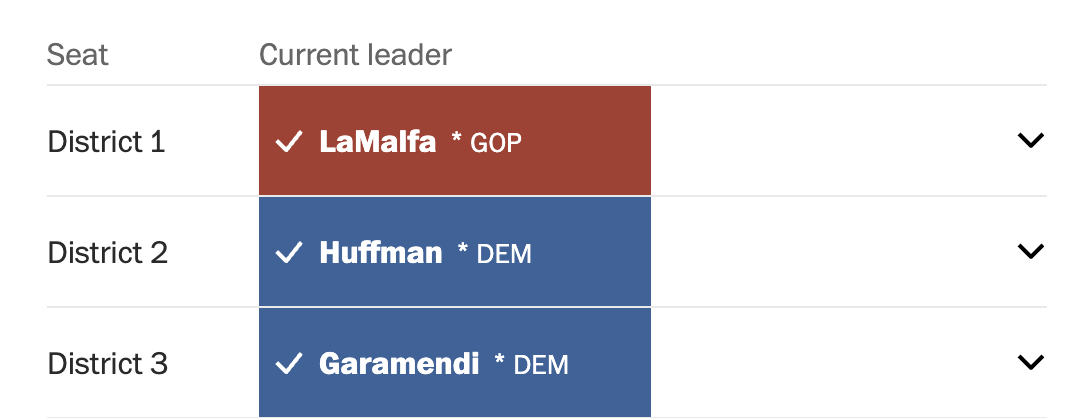Click the District 2 seat label

tap(107, 253)
